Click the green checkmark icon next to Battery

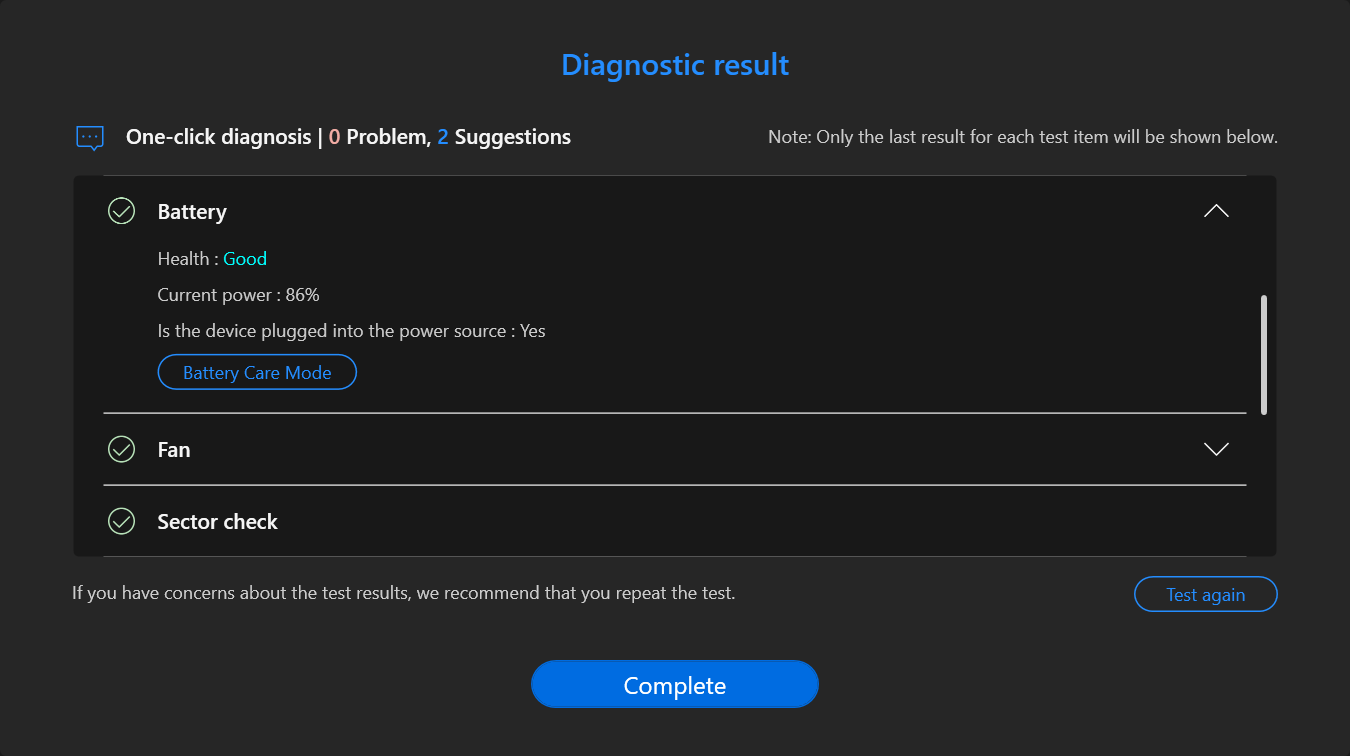pos(121,211)
